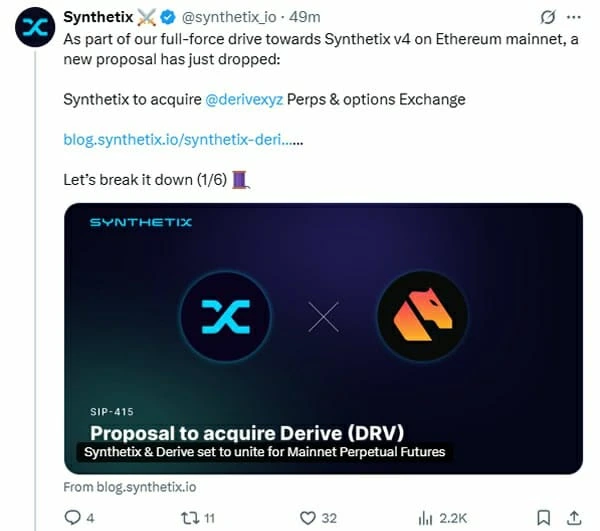The width and height of the screenshot is (600, 531).
Task: Click the orange Derive logo in card
Action: 422,316
